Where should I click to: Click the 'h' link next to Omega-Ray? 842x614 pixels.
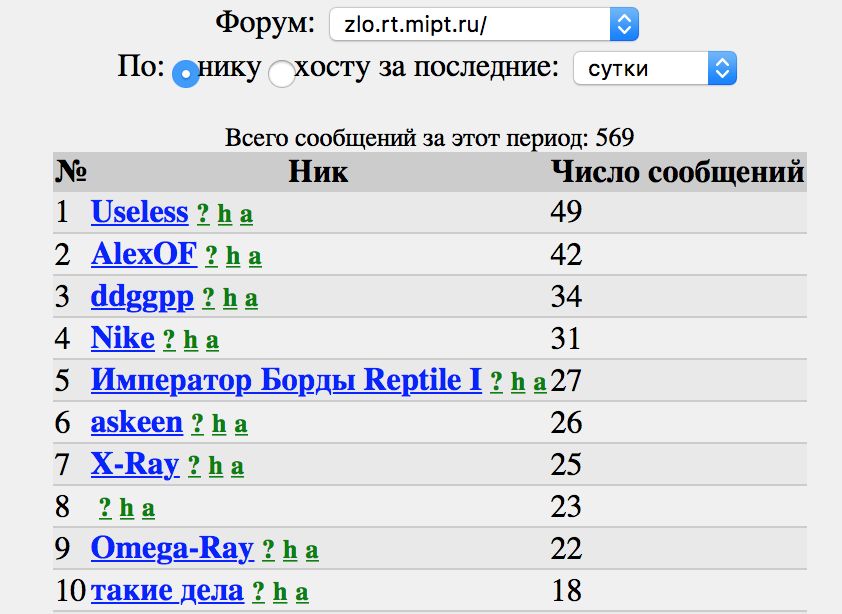290,551
